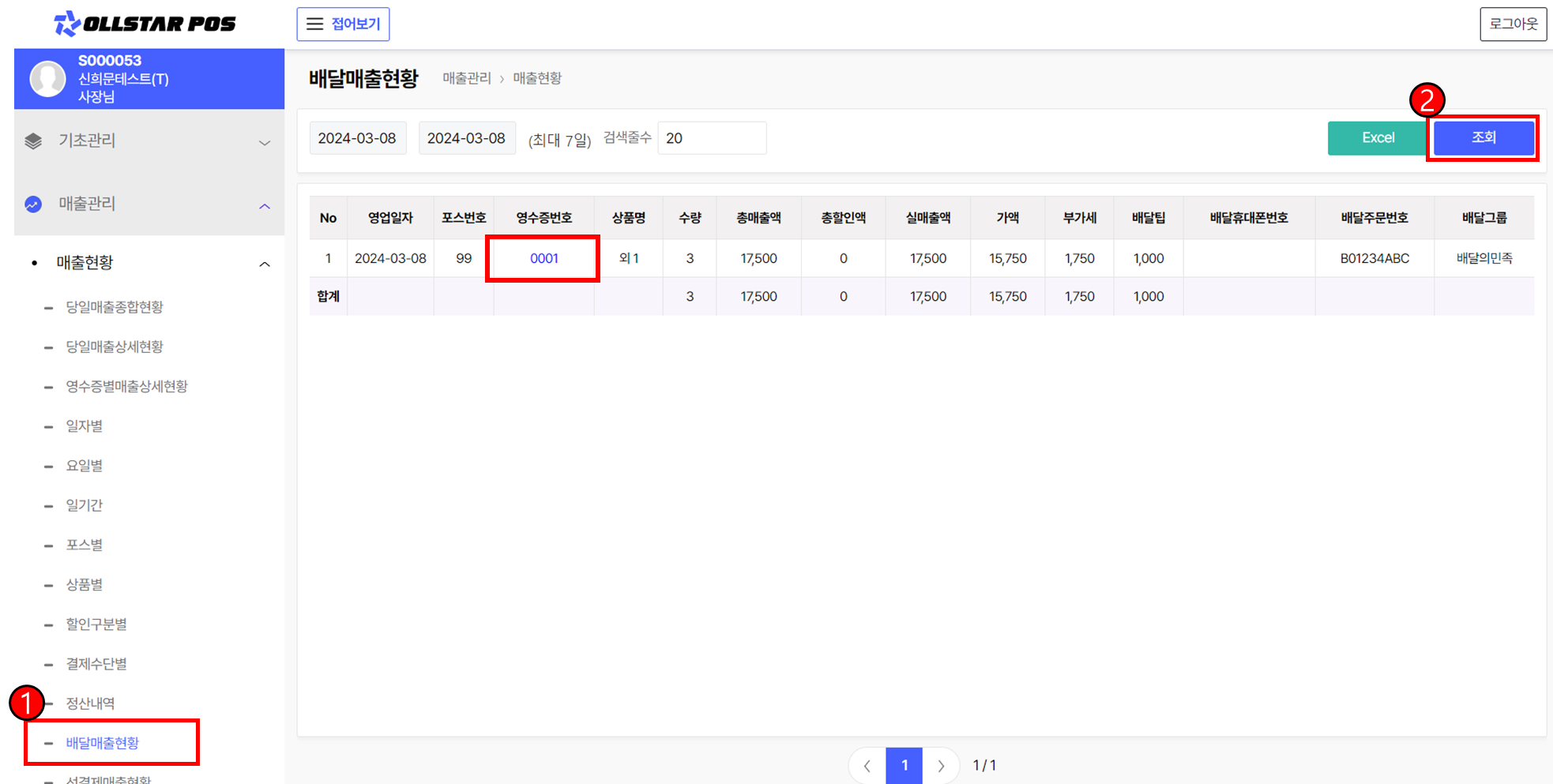Click the OLLSTAR POS logo
The height and width of the screenshot is (784, 1553).
click(145, 24)
